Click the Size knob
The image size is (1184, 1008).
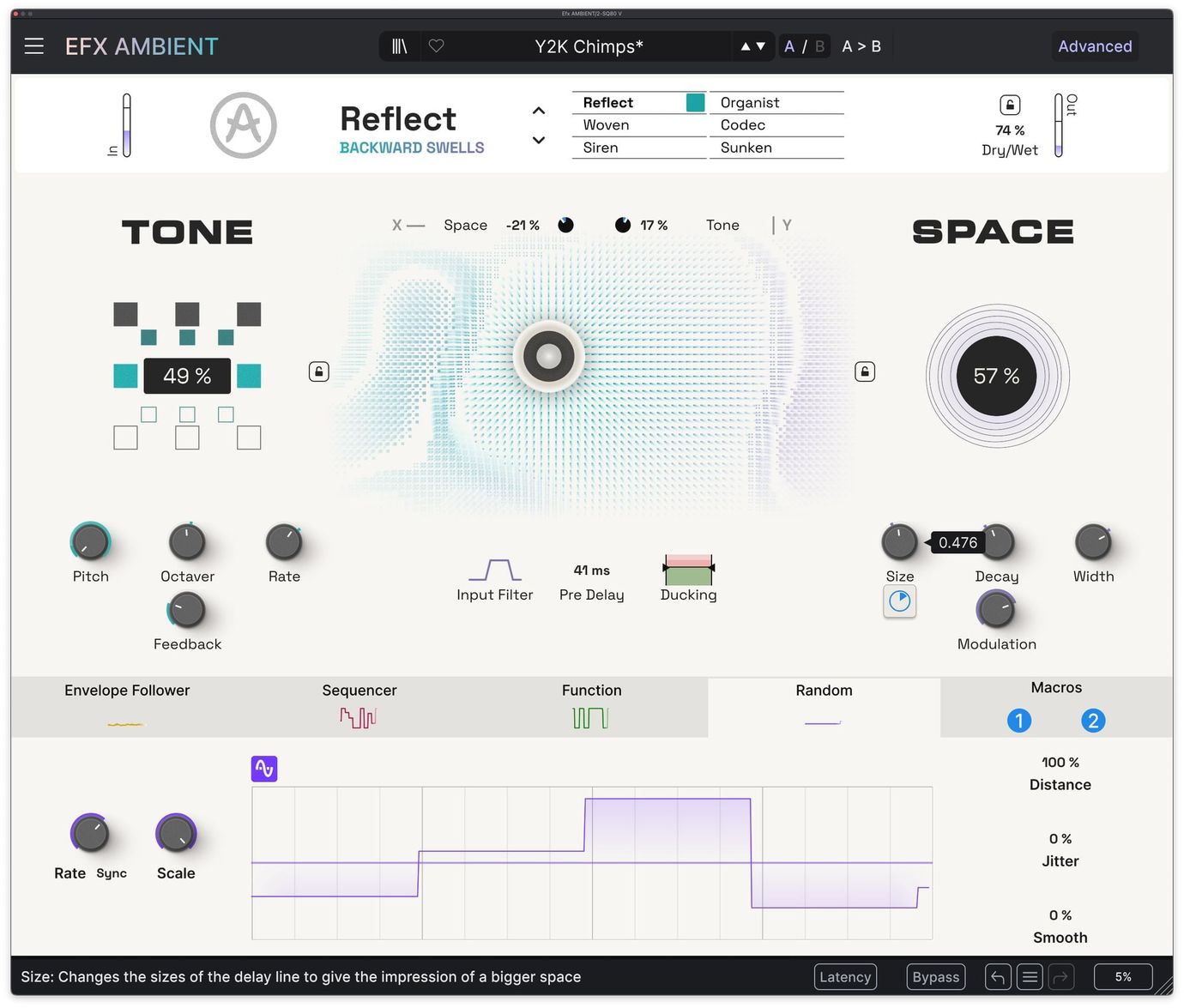click(900, 542)
